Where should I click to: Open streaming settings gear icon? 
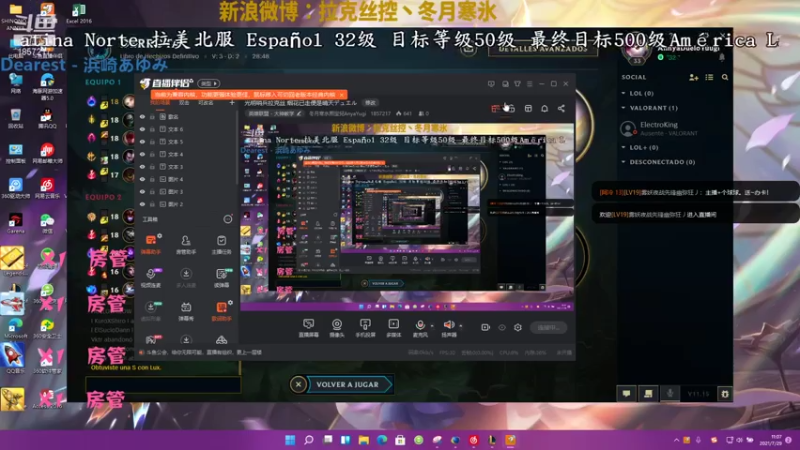pyautogui.click(x=518, y=327)
